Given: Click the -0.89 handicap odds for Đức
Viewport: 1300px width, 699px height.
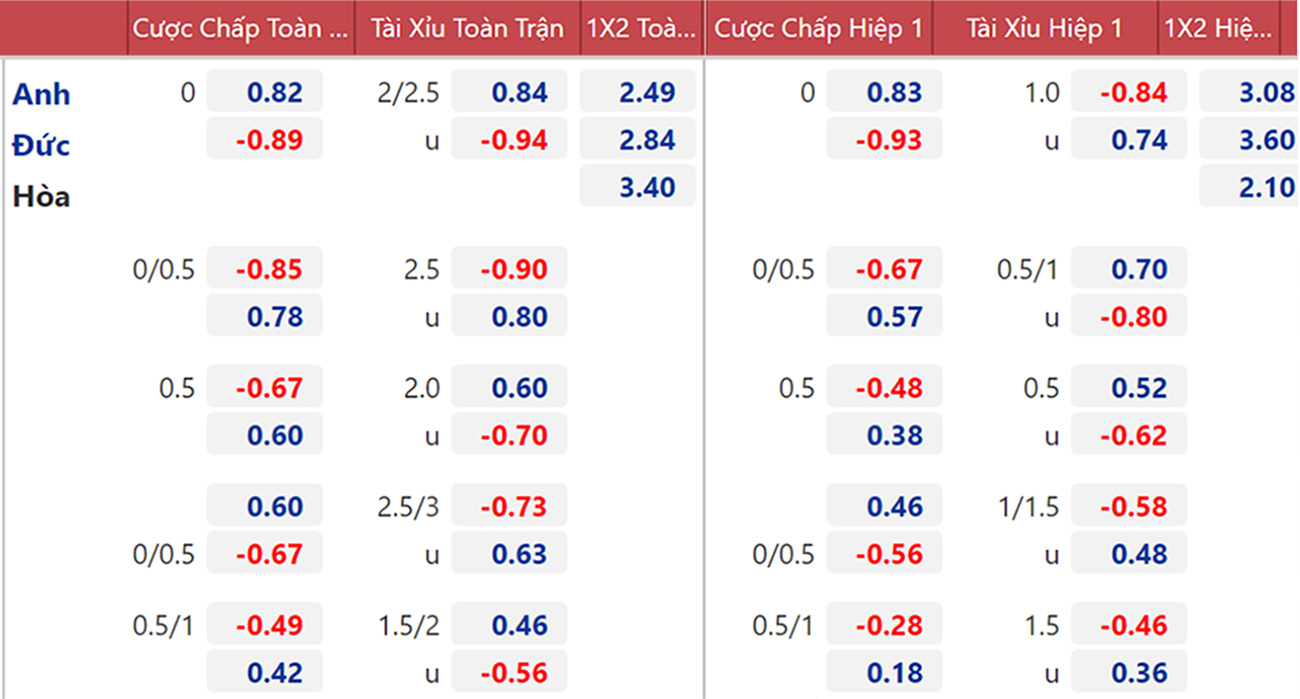Looking at the screenshot, I should pyautogui.click(x=265, y=140).
